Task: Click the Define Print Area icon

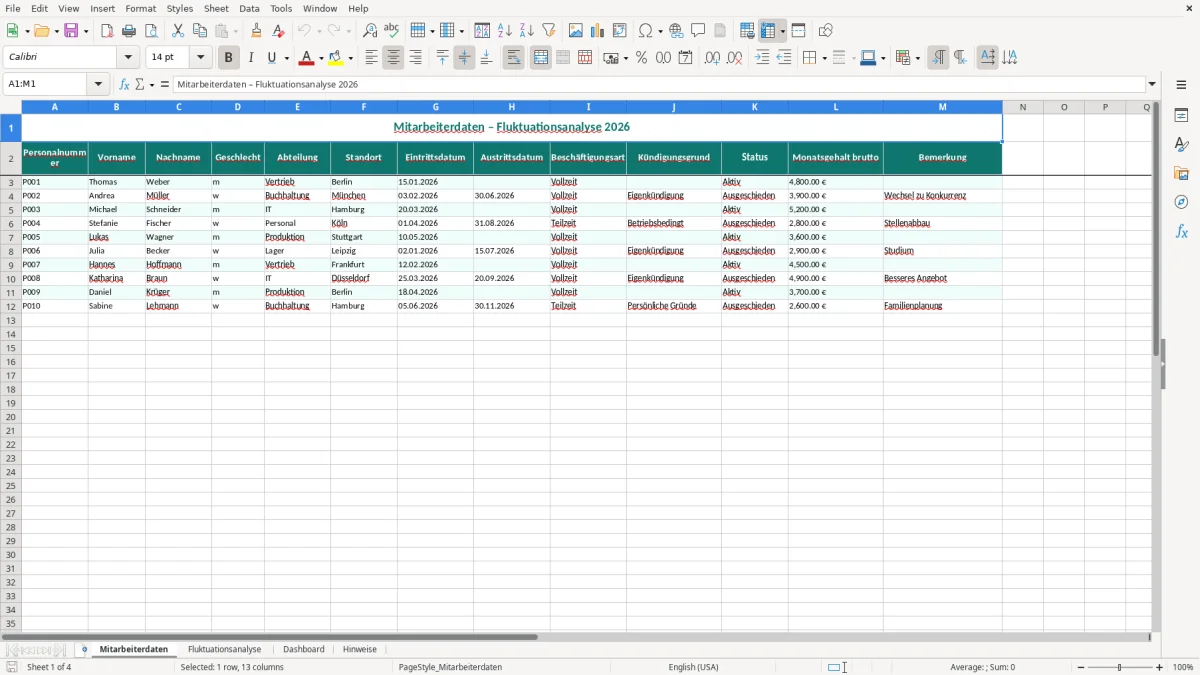Action: 747,31
